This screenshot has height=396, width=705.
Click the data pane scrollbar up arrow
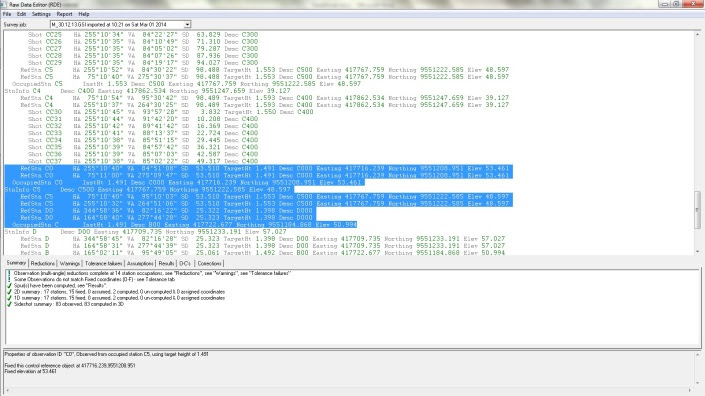tap(697, 35)
